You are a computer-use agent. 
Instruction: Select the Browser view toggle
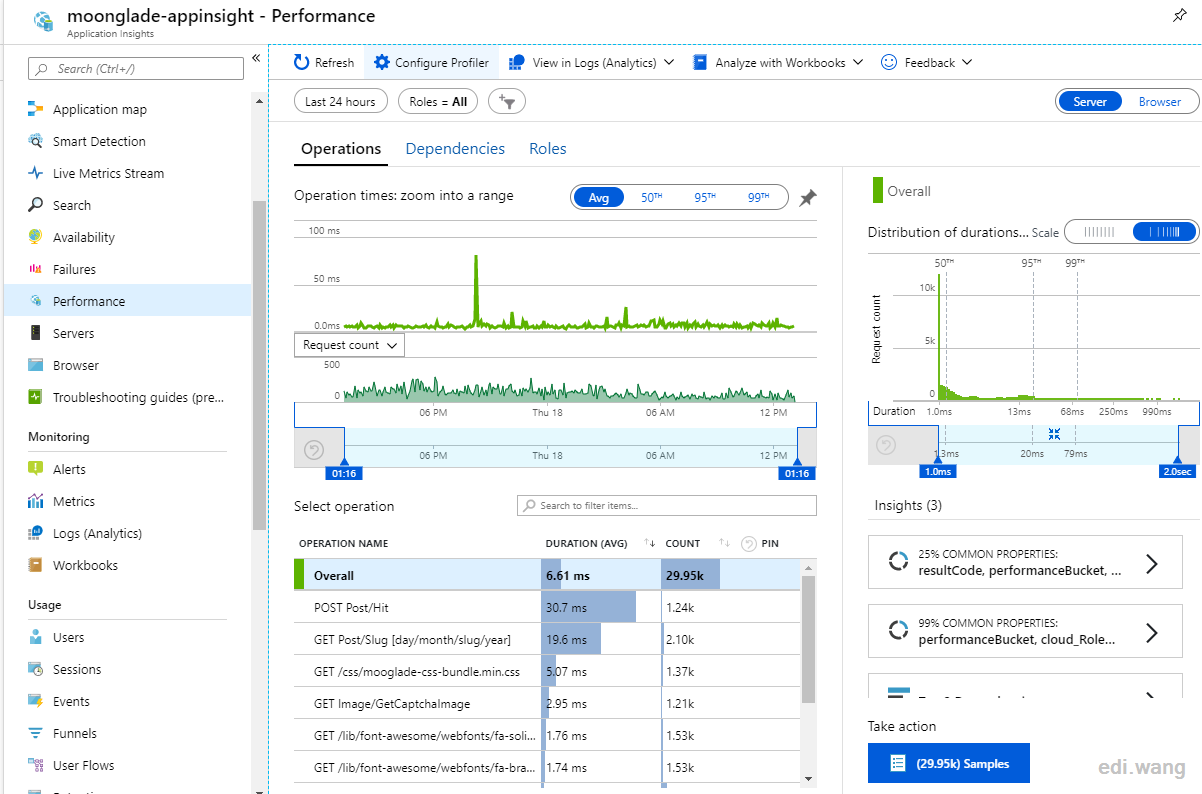point(1160,102)
